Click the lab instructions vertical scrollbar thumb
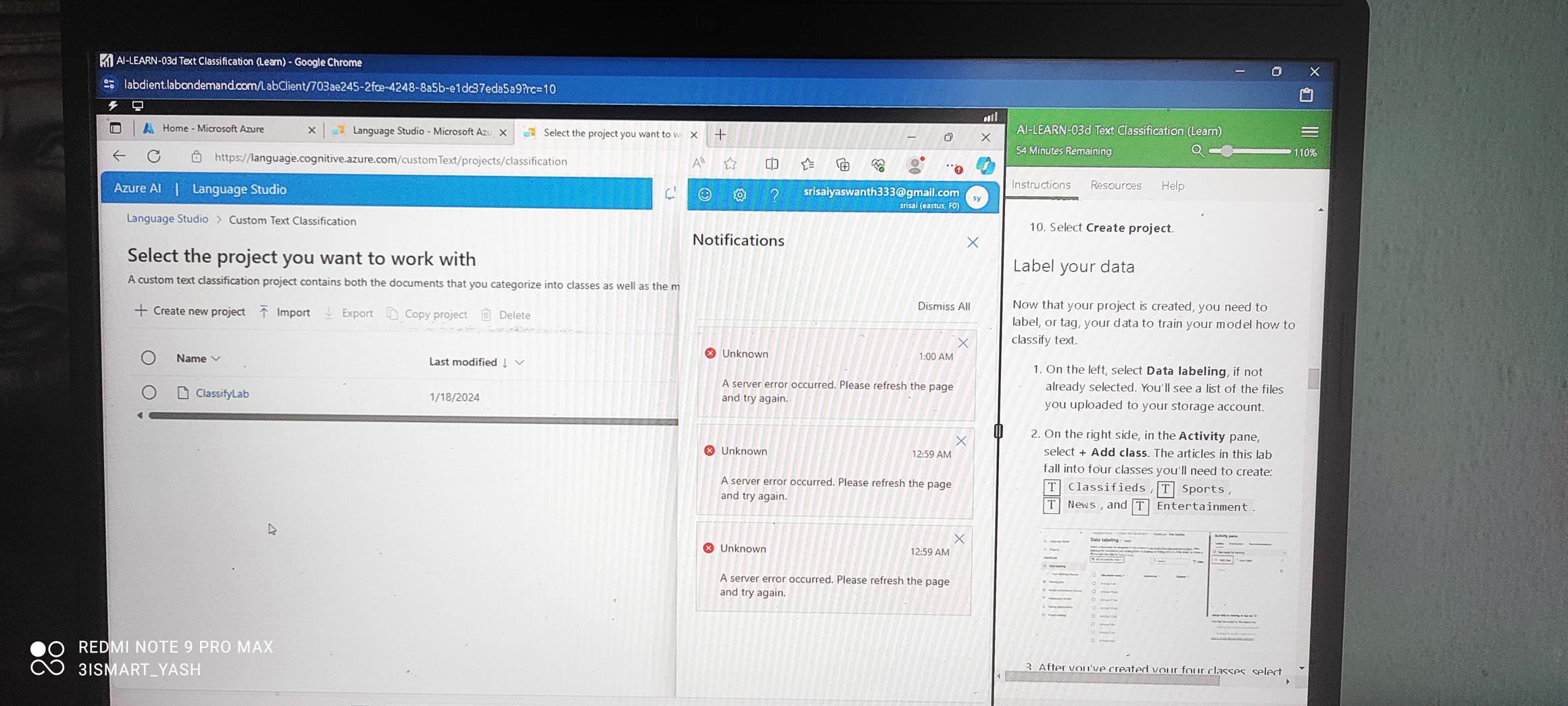The height and width of the screenshot is (706, 1568). (x=1313, y=379)
